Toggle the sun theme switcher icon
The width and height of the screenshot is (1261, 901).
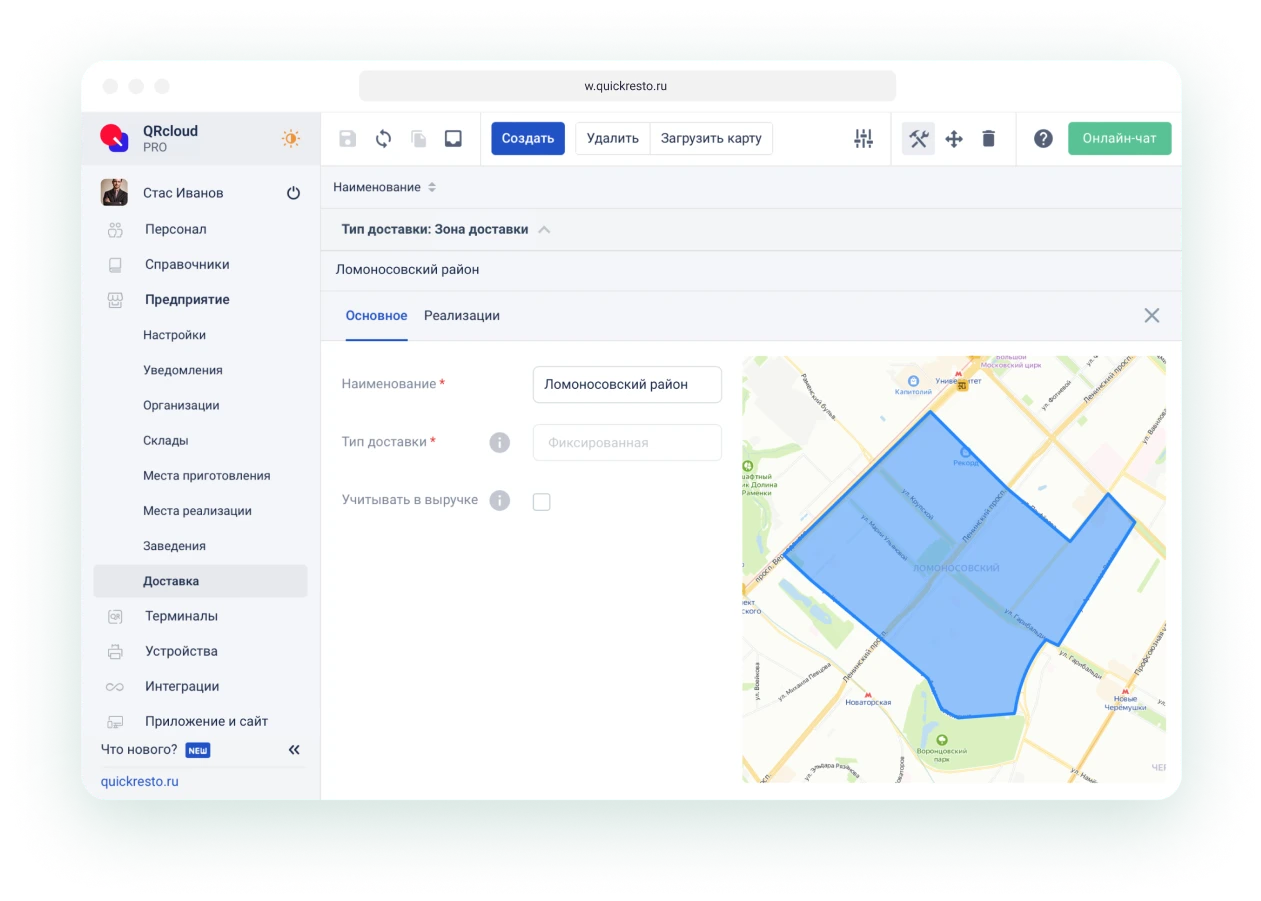[x=290, y=139]
